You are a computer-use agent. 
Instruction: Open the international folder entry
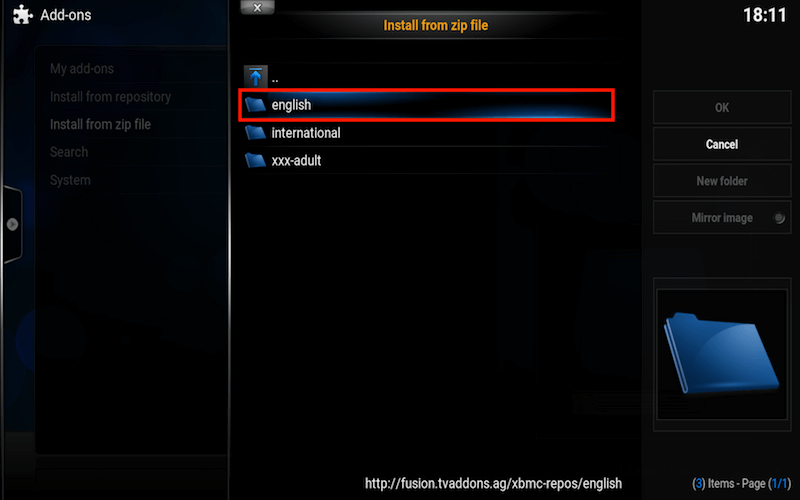(x=427, y=133)
